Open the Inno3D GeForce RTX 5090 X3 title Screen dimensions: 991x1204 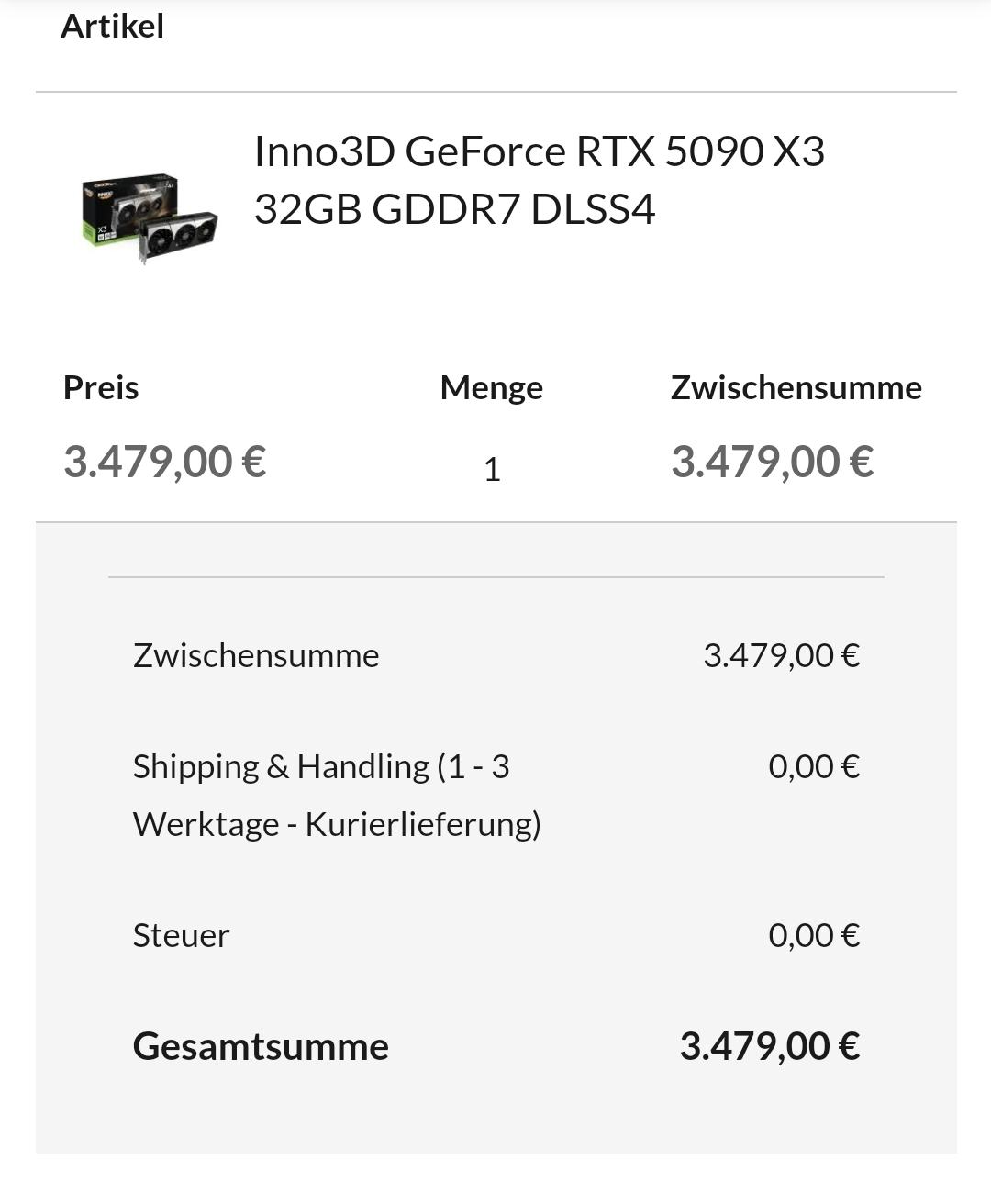(x=539, y=151)
